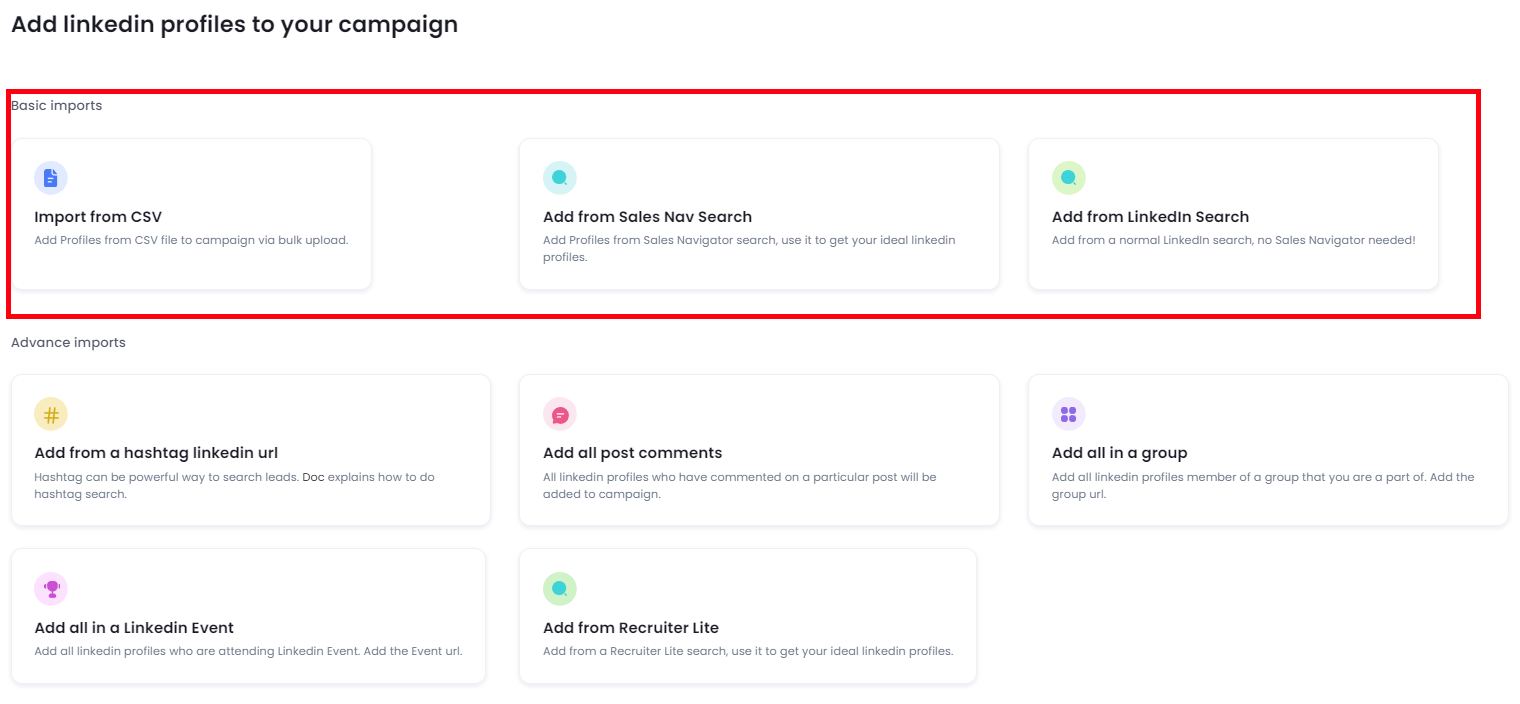
Task: Click the Advance imports section label
Action: click(x=67, y=342)
